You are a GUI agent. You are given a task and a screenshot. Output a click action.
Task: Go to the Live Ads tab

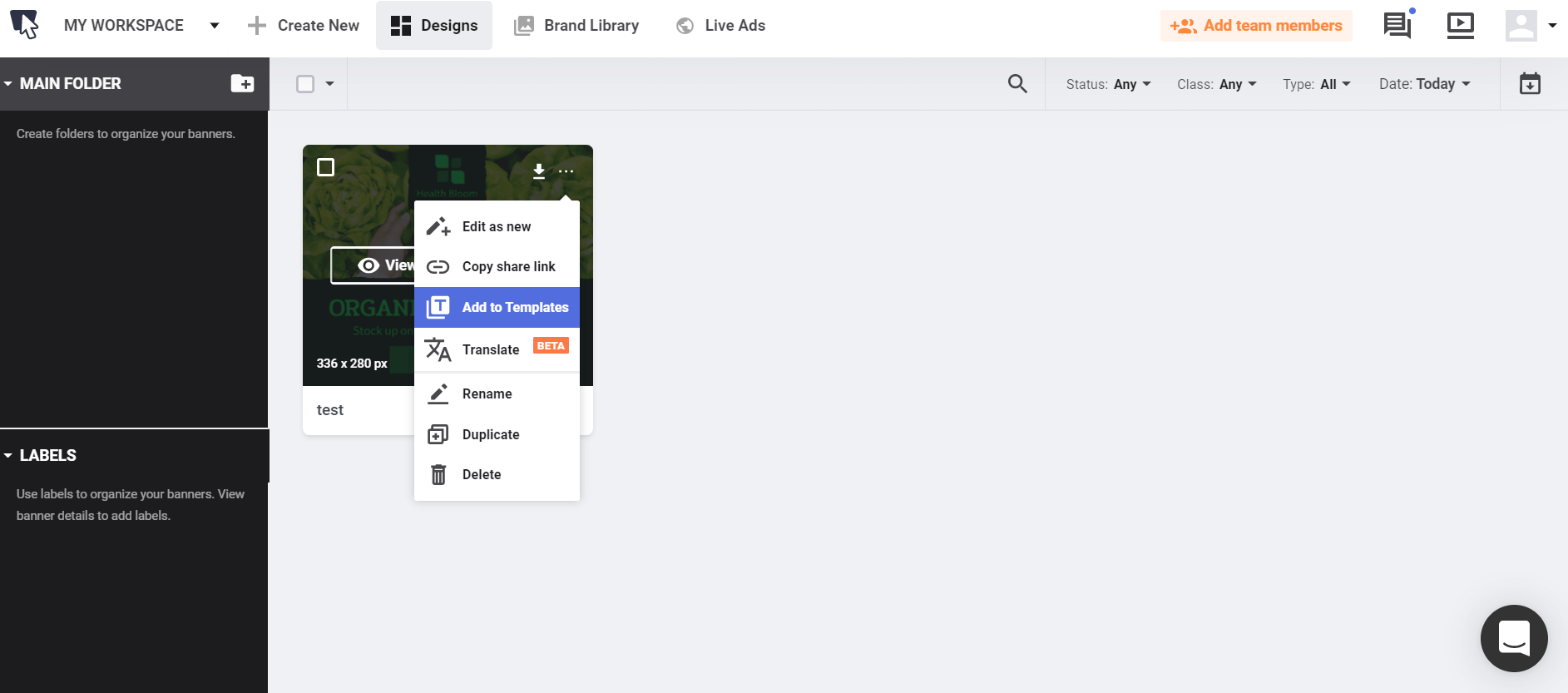tap(721, 26)
